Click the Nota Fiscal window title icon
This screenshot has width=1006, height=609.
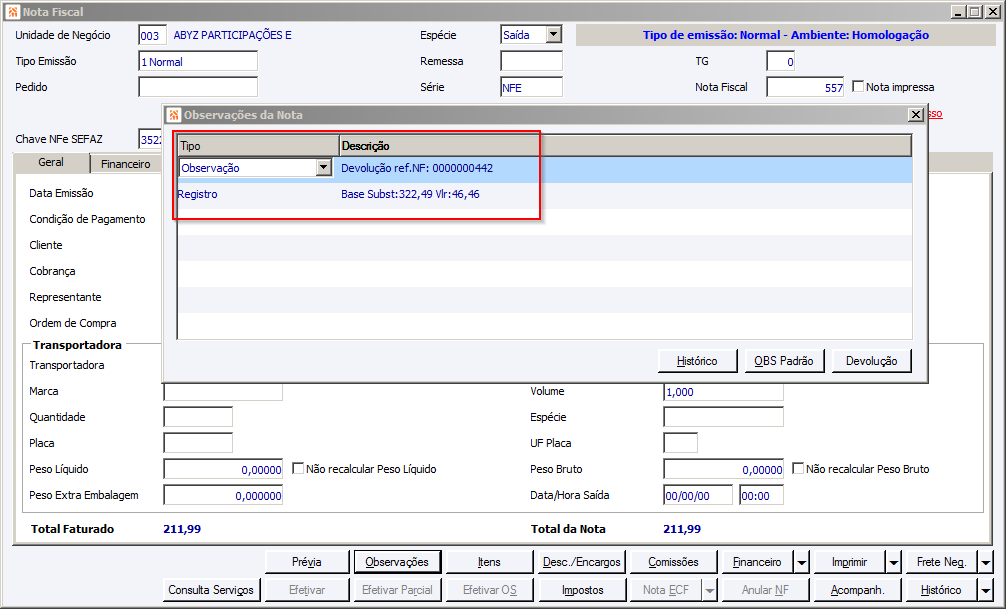click(13, 12)
